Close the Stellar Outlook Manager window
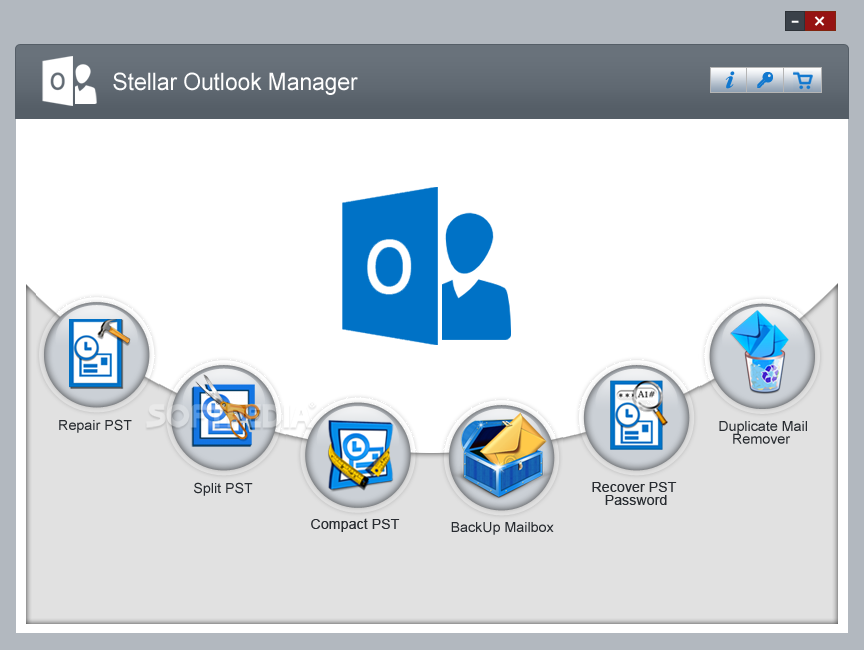Image resolution: width=864 pixels, height=650 pixels. 820,21
